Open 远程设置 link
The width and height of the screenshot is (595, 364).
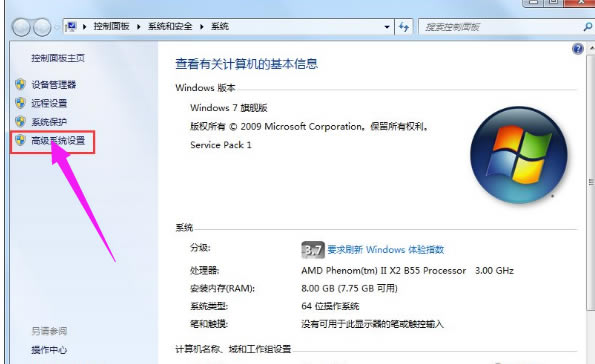49,103
